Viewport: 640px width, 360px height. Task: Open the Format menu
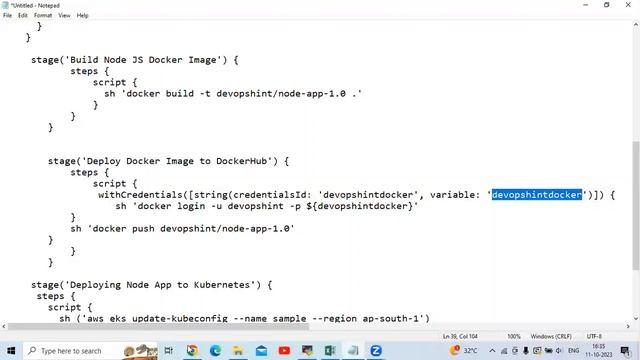(43, 16)
